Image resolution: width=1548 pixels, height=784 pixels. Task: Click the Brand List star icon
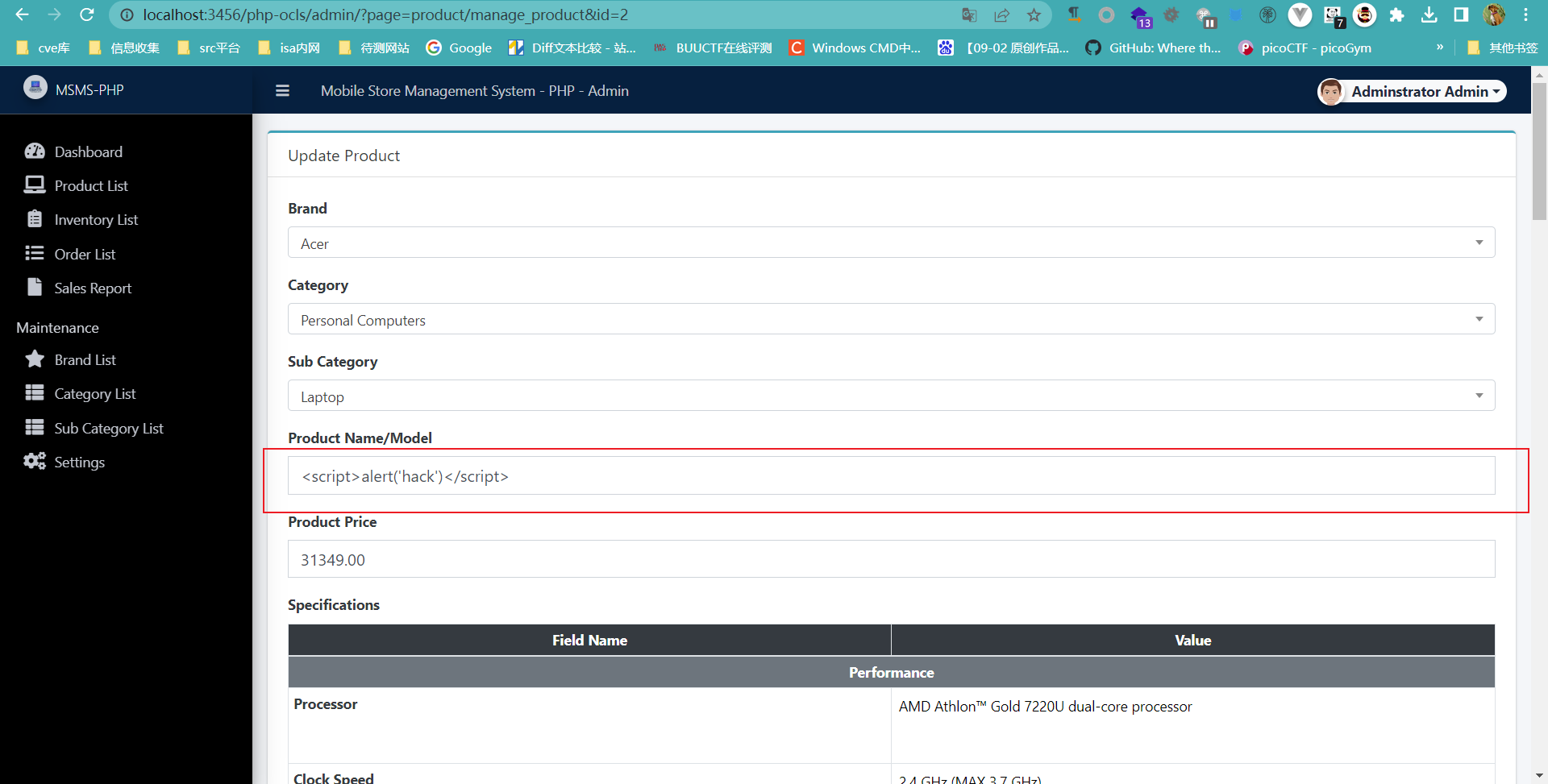tap(35, 359)
